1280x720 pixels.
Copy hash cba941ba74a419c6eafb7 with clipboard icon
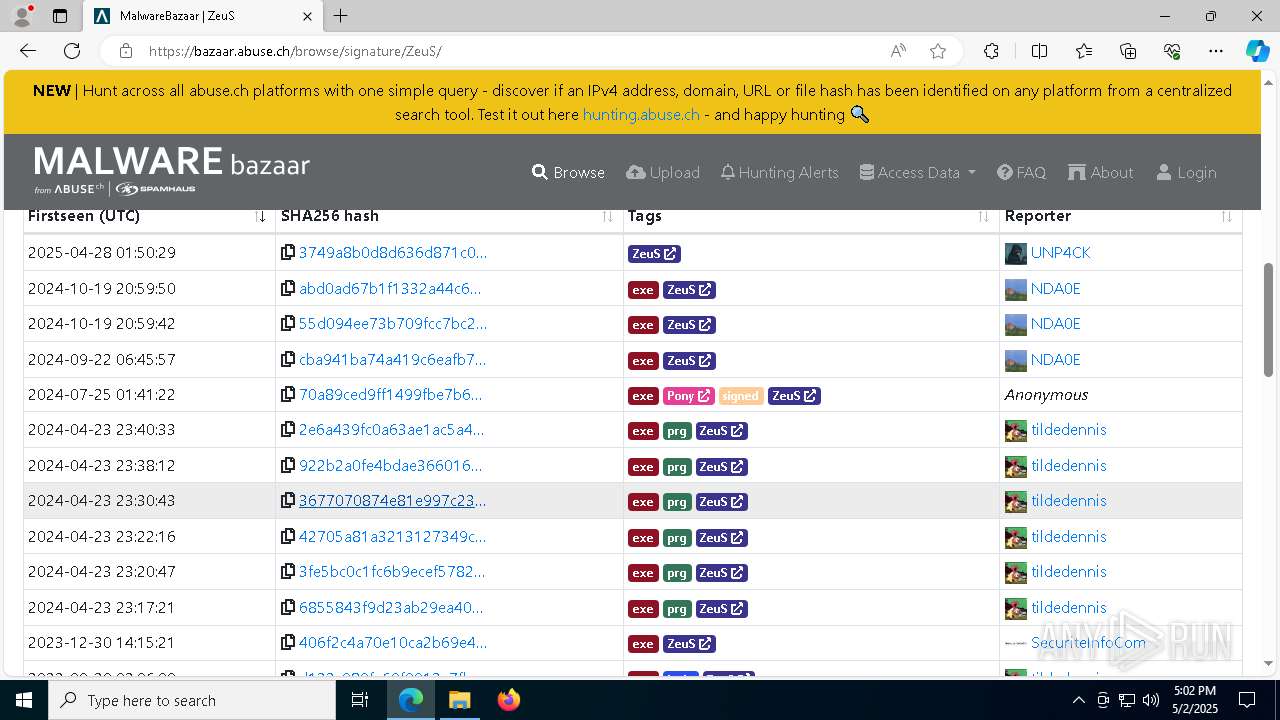(288, 360)
